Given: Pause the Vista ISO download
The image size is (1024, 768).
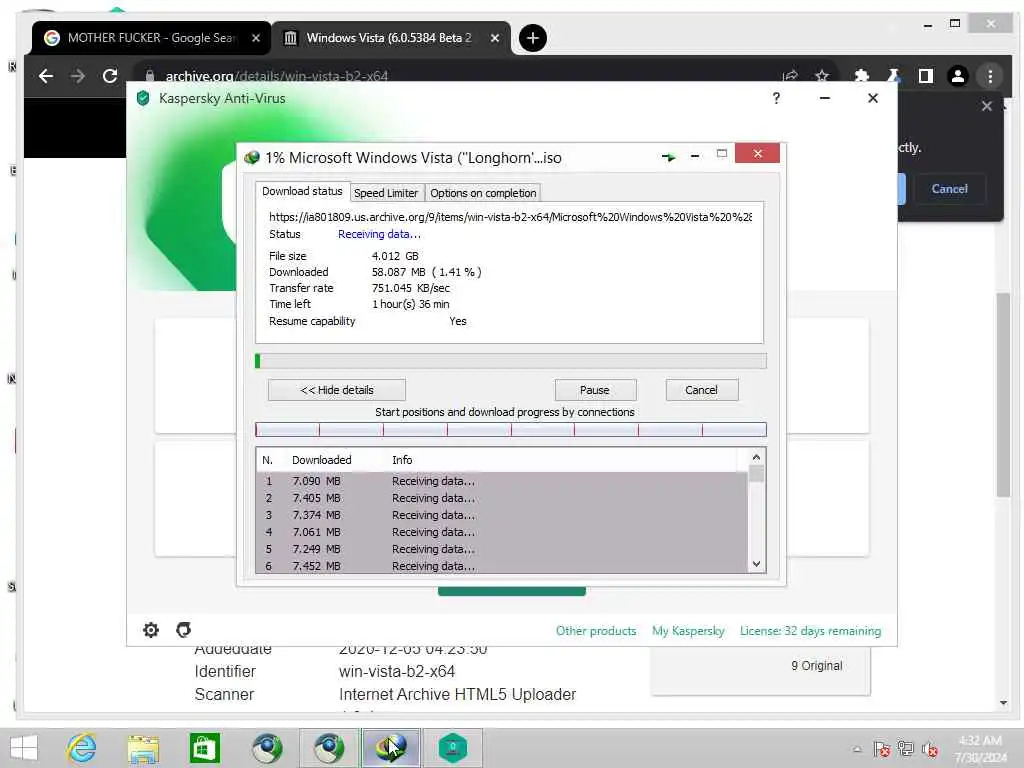Looking at the screenshot, I should (x=594, y=390).
